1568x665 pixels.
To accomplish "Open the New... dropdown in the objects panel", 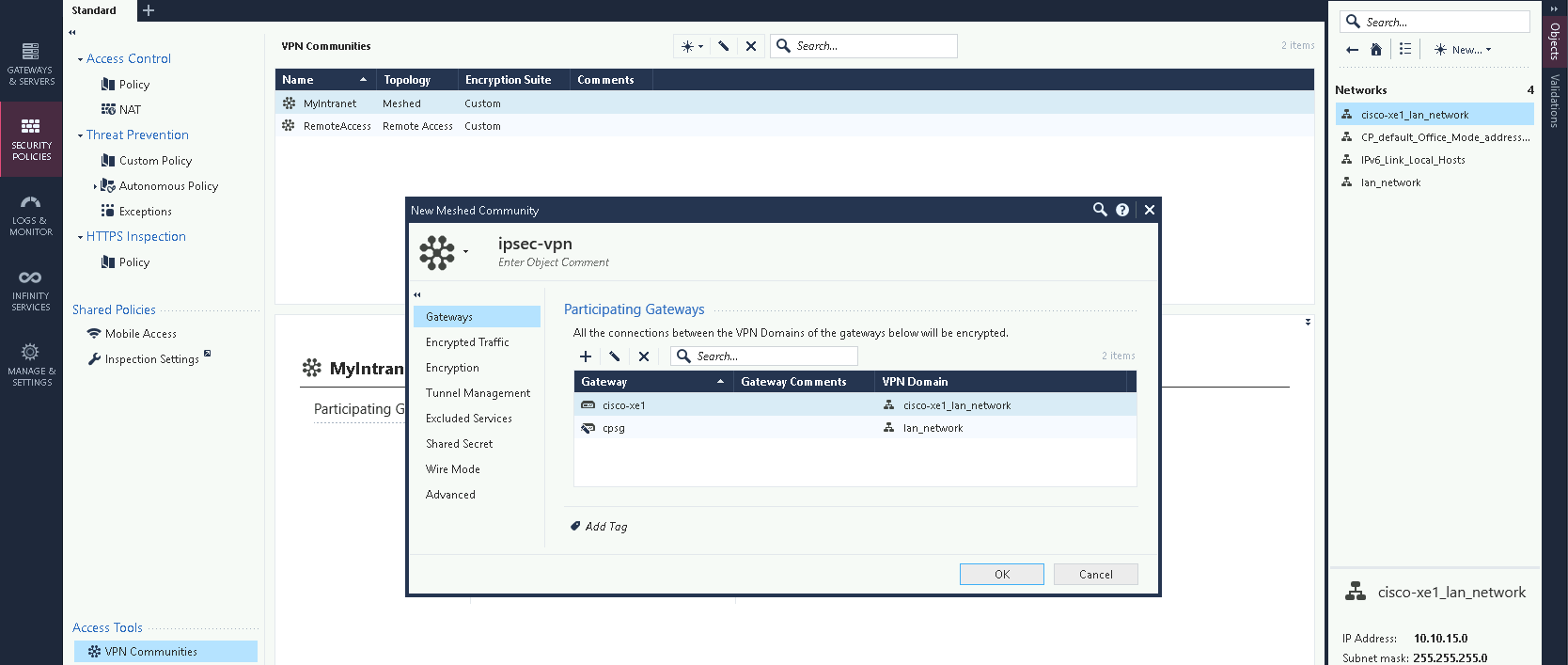I will pos(1463,50).
